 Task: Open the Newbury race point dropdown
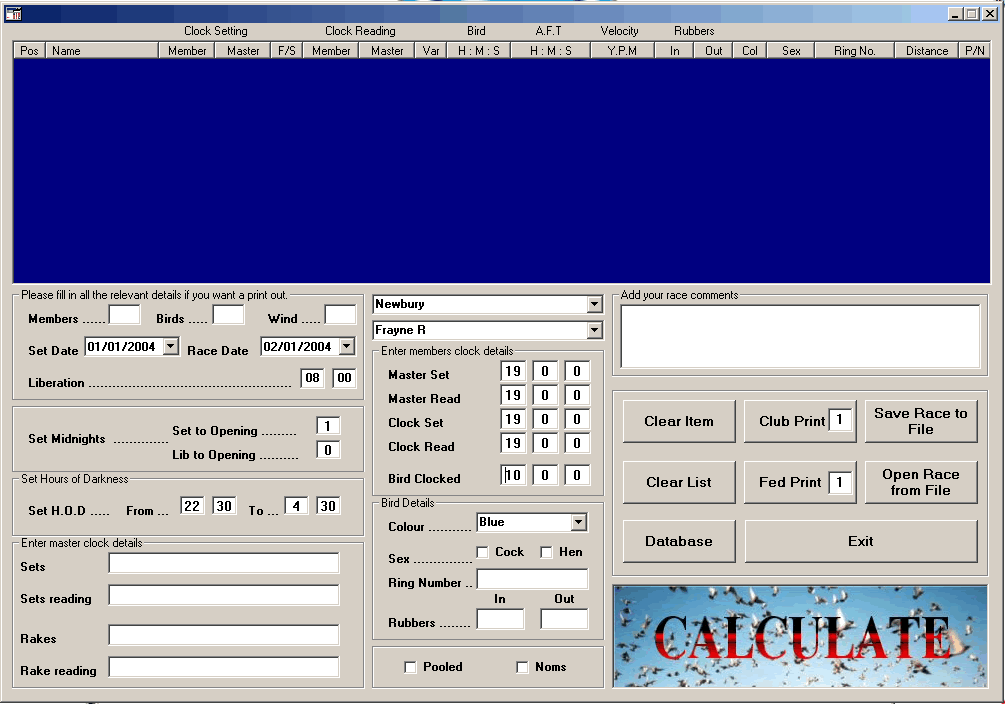(x=595, y=304)
